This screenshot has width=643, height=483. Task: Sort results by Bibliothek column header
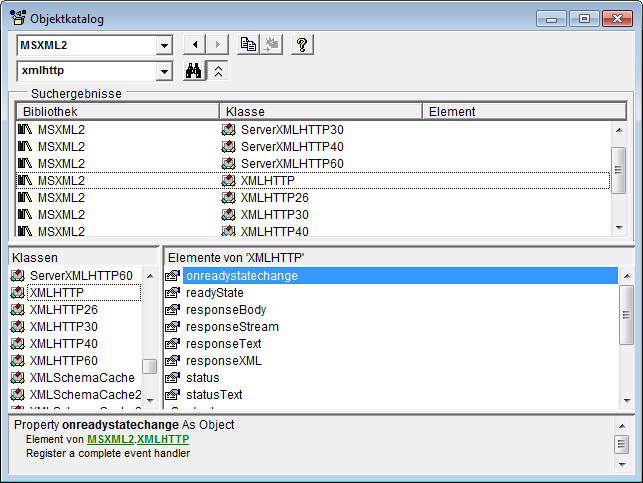tap(117, 111)
